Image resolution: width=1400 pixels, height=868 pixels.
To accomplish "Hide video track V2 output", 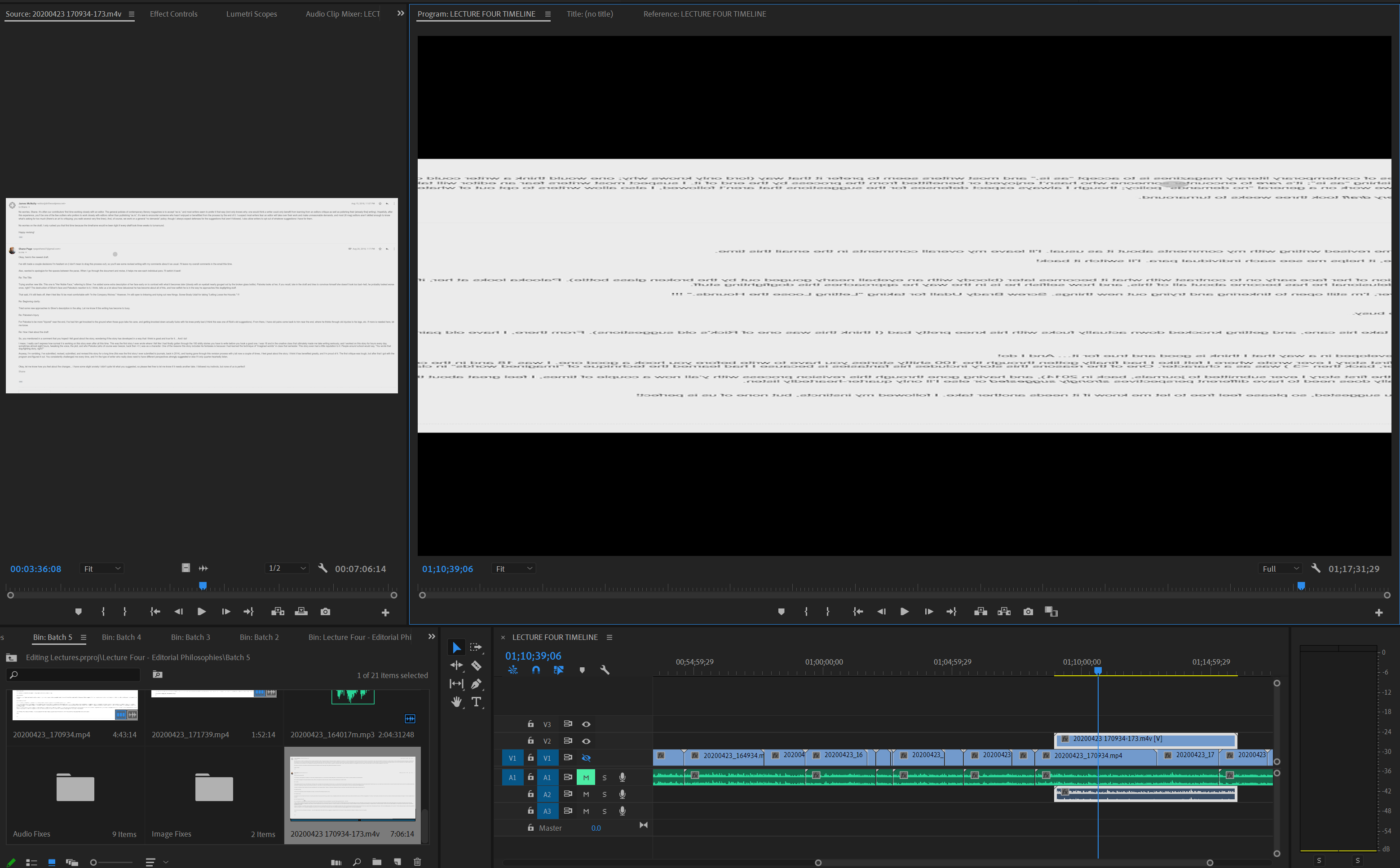I will click(585, 740).
